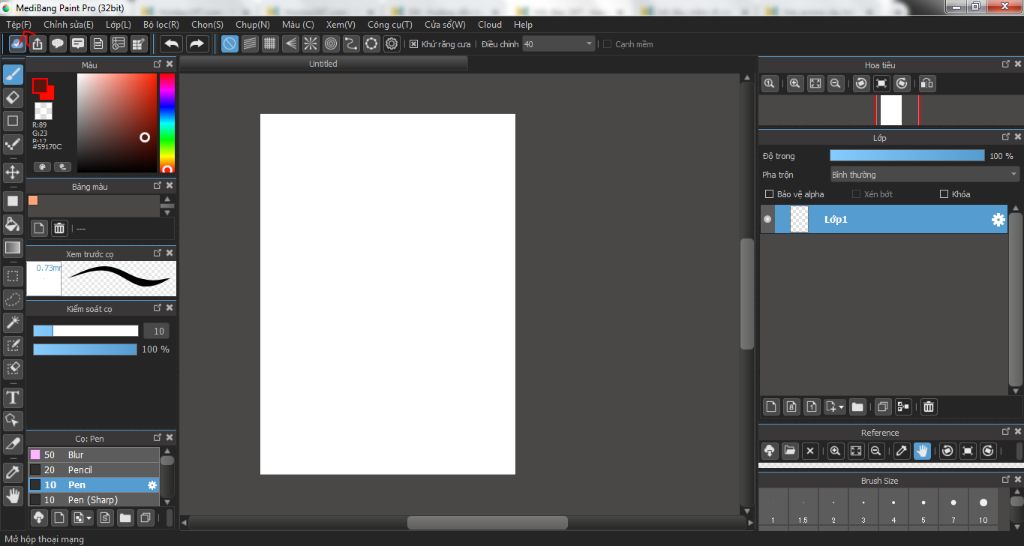Open the Tệp(F) menu
The height and width of the screenshot is (546, 1024).
(18, 24)
